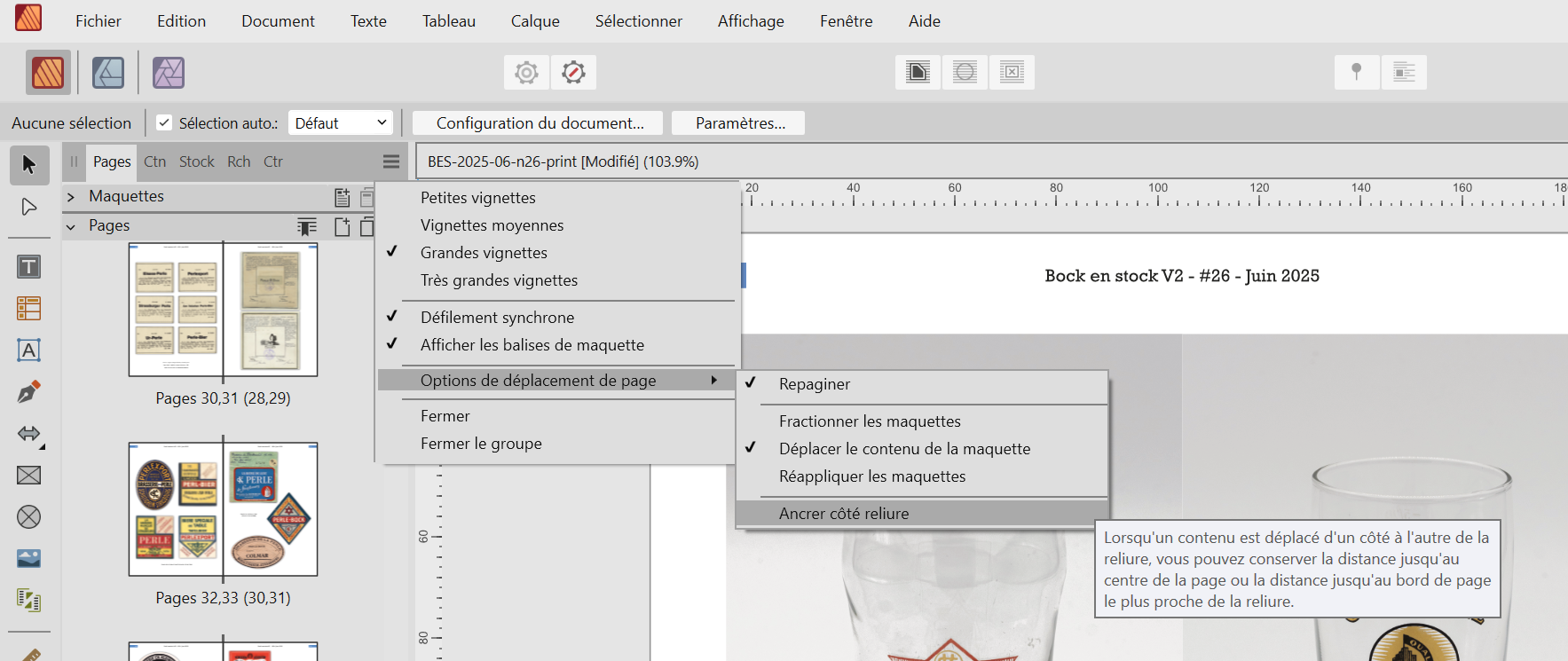The height and width of the screenshot is (661, 1568).
Task: Click the page list icon in Pages row
Action: [x=307, y=227]
